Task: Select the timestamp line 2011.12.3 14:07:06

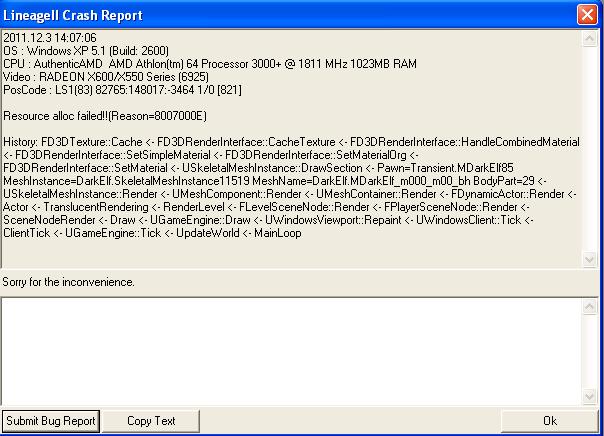Action: [x=50, y=38]
